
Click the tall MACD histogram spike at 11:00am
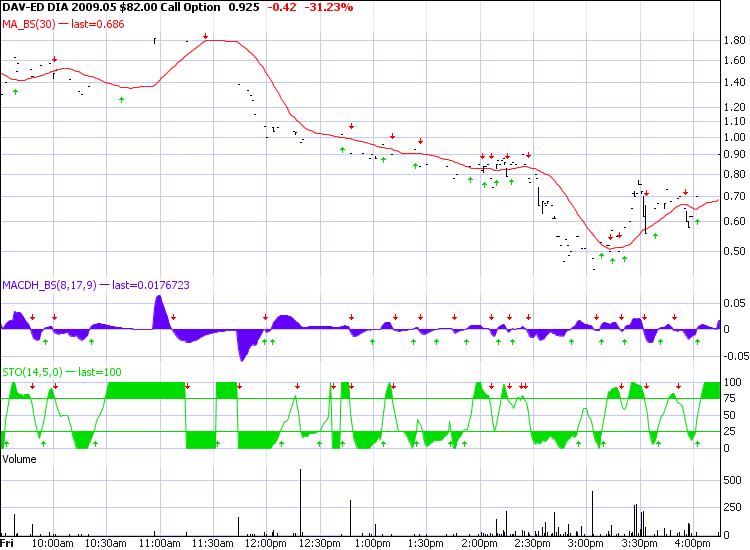coord(159,312)
